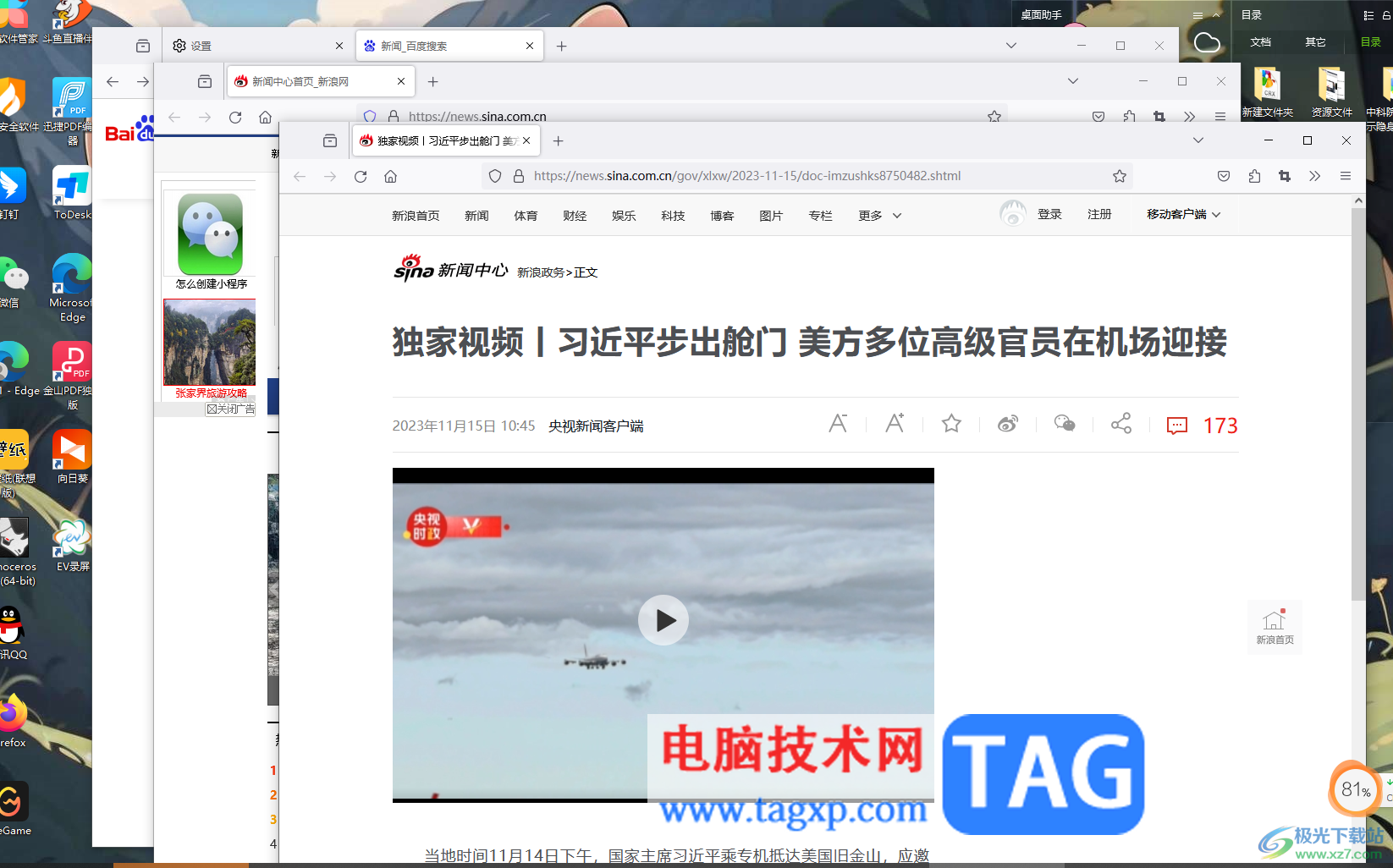1393x868 pixels.
Task: Close the 新闻_百度搜索 tab
Action: pyautogui.click(x=530, y=46)
